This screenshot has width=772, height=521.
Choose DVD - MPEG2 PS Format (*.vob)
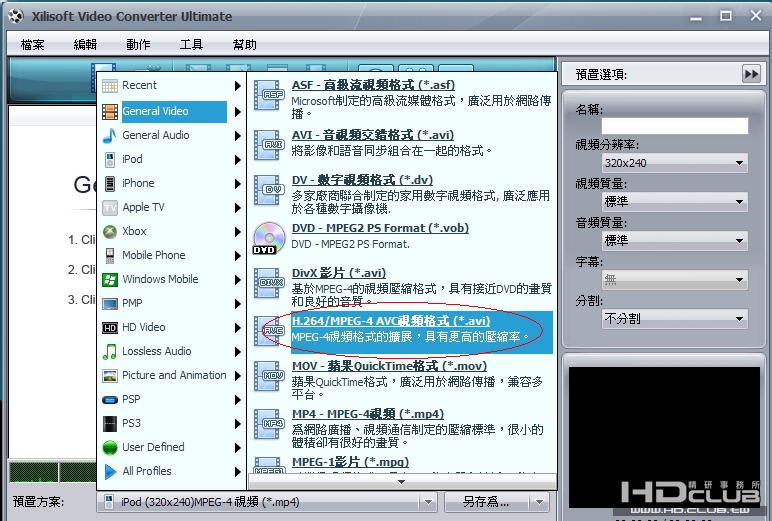point(380,228)
